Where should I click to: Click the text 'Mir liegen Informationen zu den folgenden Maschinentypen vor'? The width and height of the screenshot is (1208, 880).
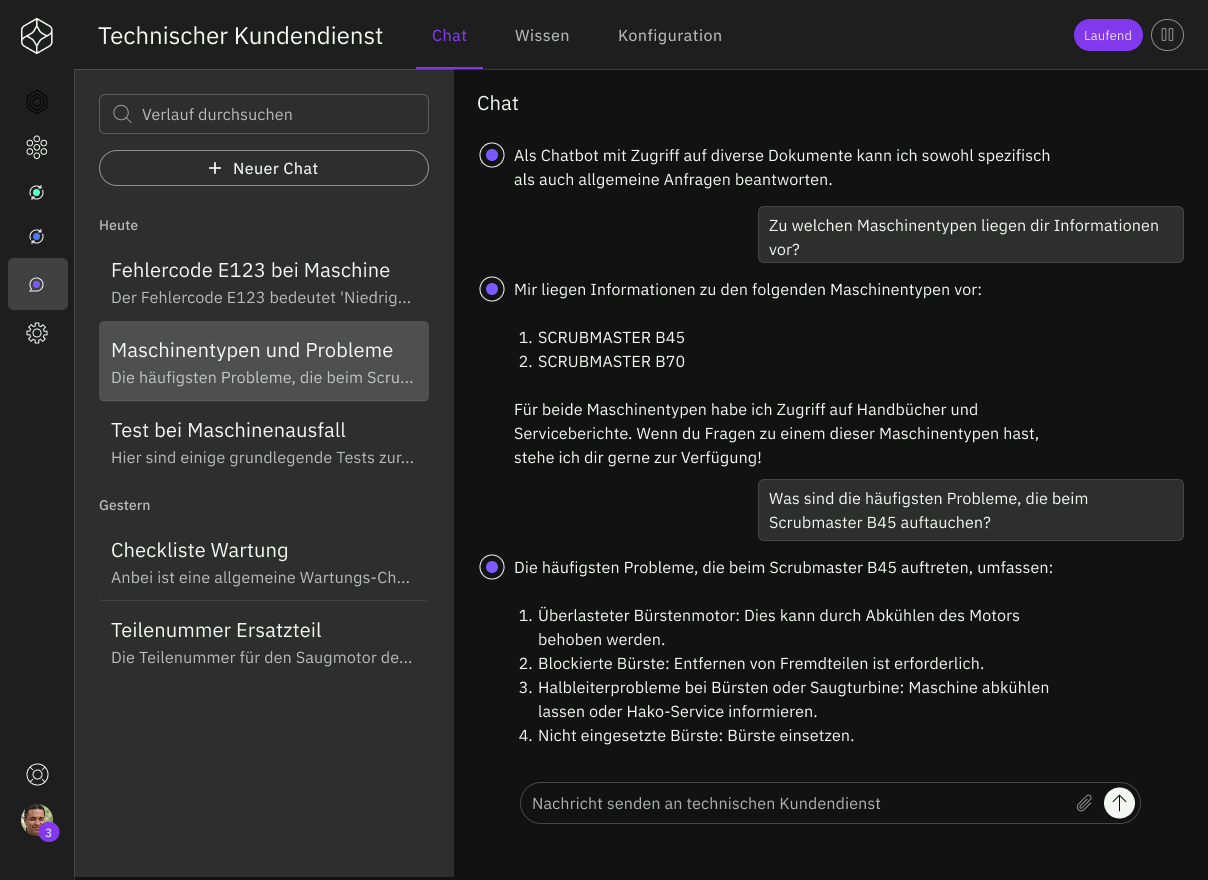click(748, 289)
